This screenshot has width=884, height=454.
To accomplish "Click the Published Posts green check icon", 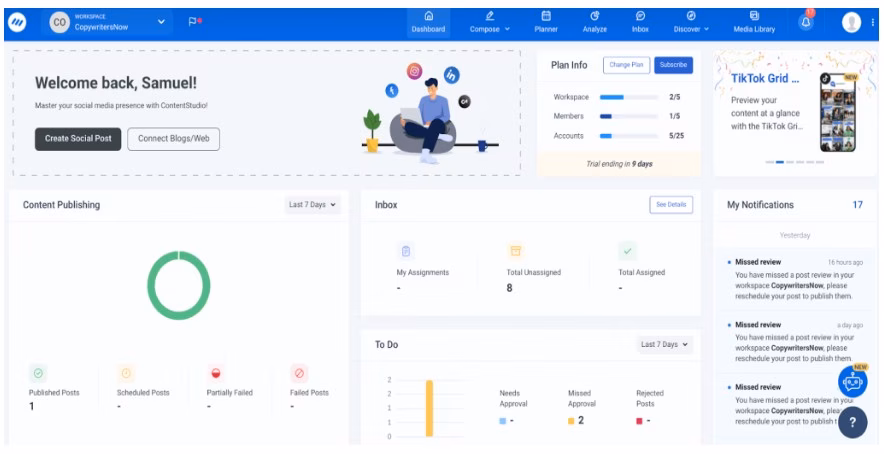I will [38, 373].
